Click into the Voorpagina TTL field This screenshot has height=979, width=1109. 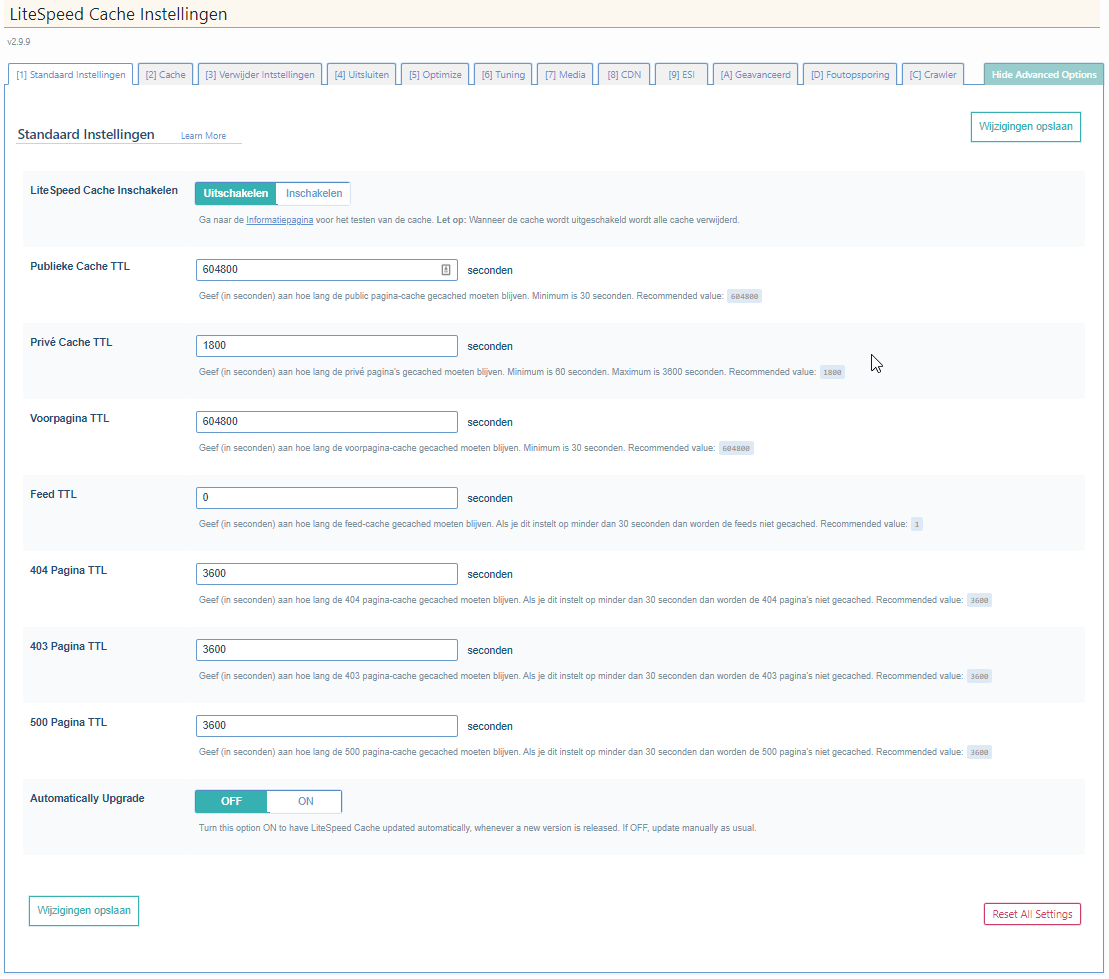(327, 422)
